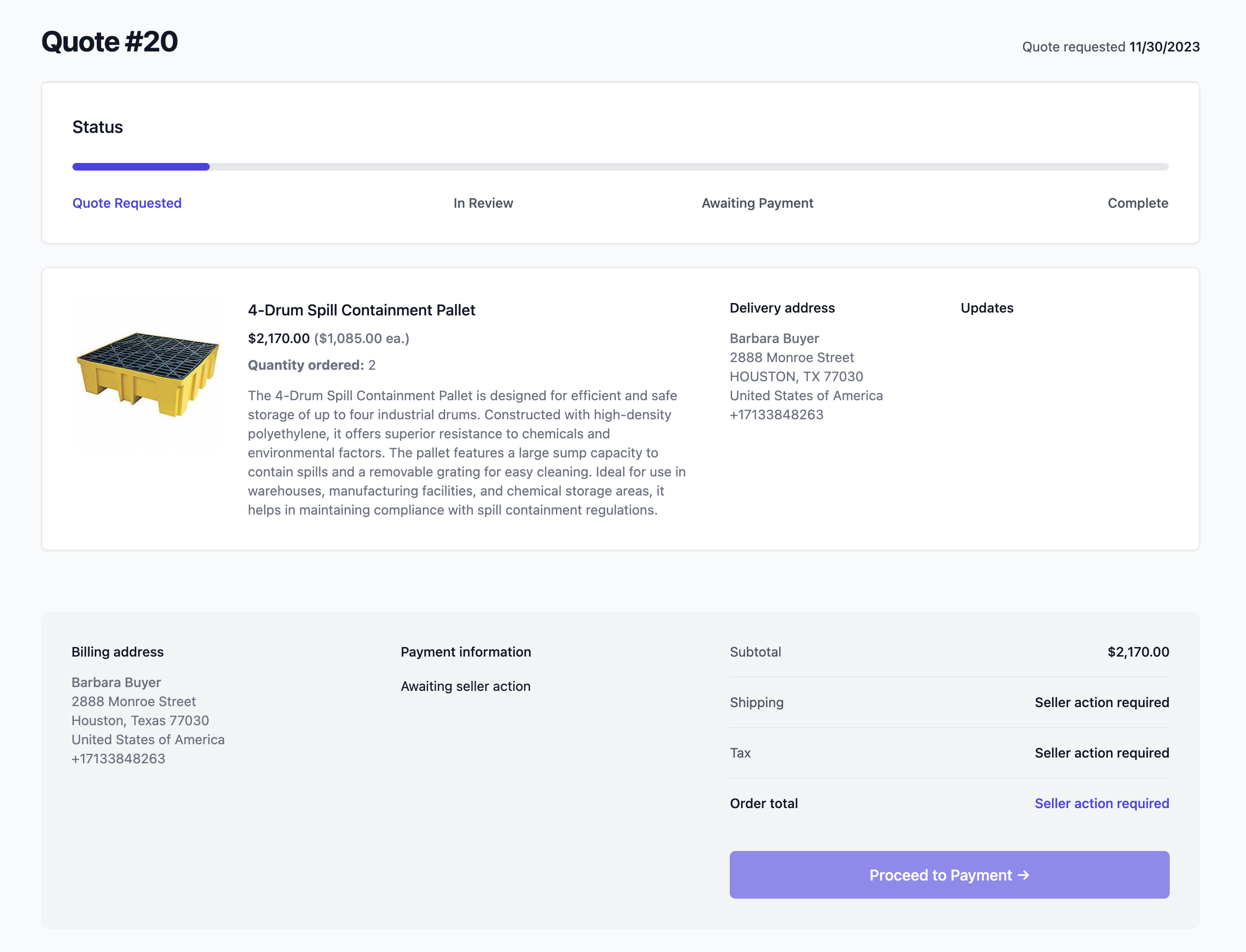Click the Proceed to Payment button
This screenshot has height=952, width=1246.
pyautogui.click(x=949, y=874)
